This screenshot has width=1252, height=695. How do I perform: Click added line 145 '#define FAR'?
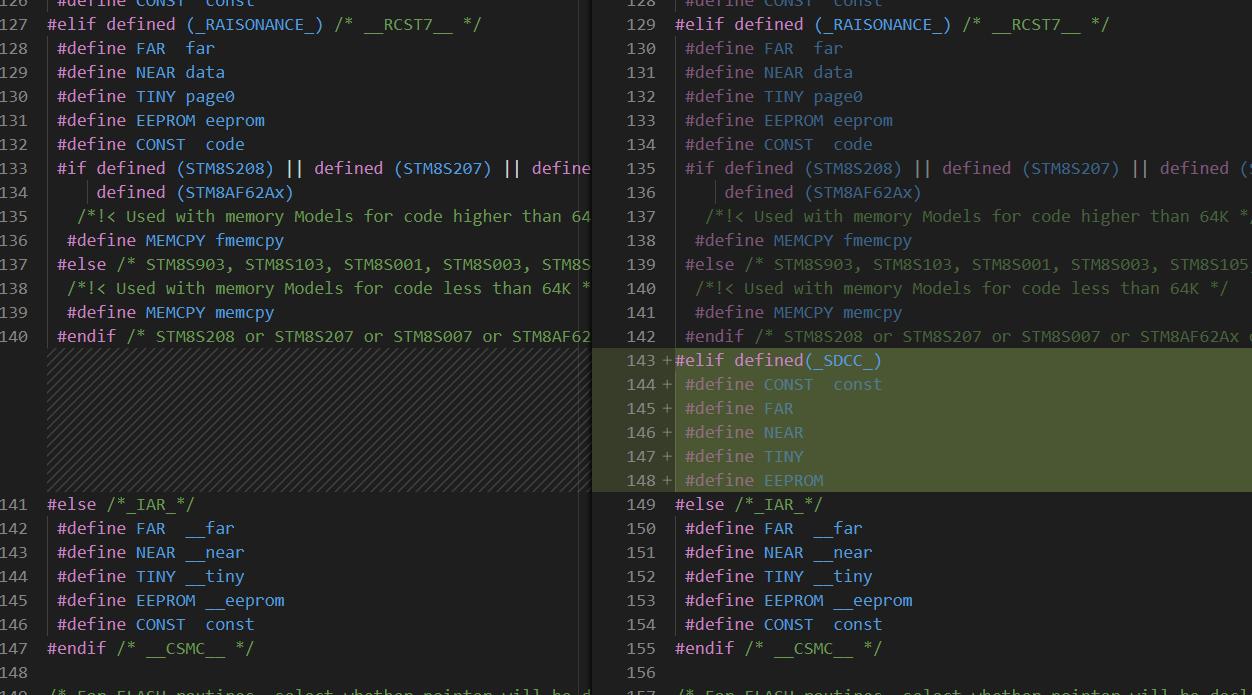pos(739,408)
